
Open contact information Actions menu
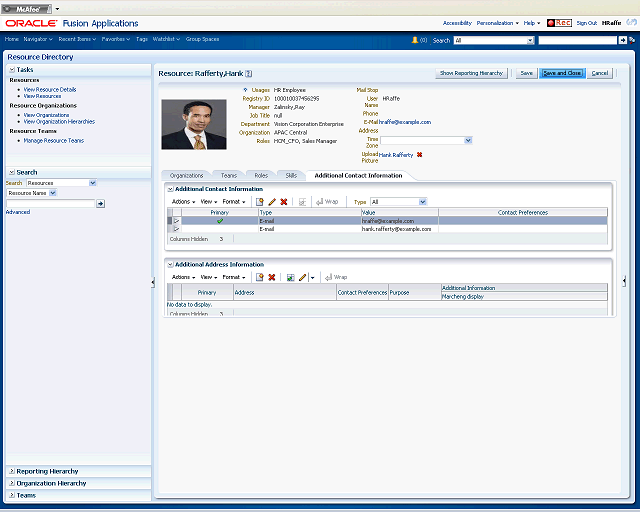[x=183, y=202]
